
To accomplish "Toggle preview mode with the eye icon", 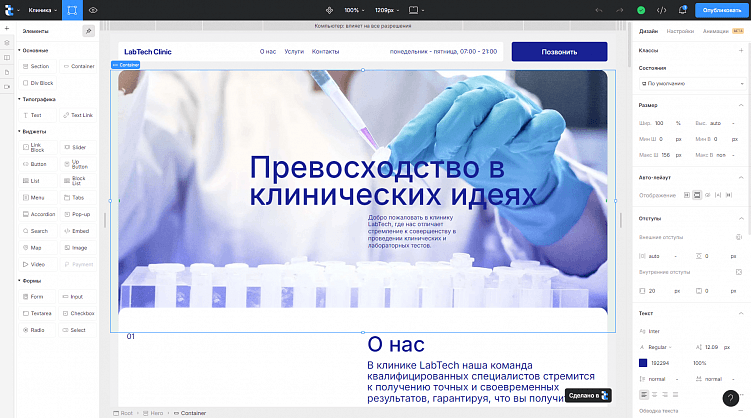I will [x=93, y=10].
